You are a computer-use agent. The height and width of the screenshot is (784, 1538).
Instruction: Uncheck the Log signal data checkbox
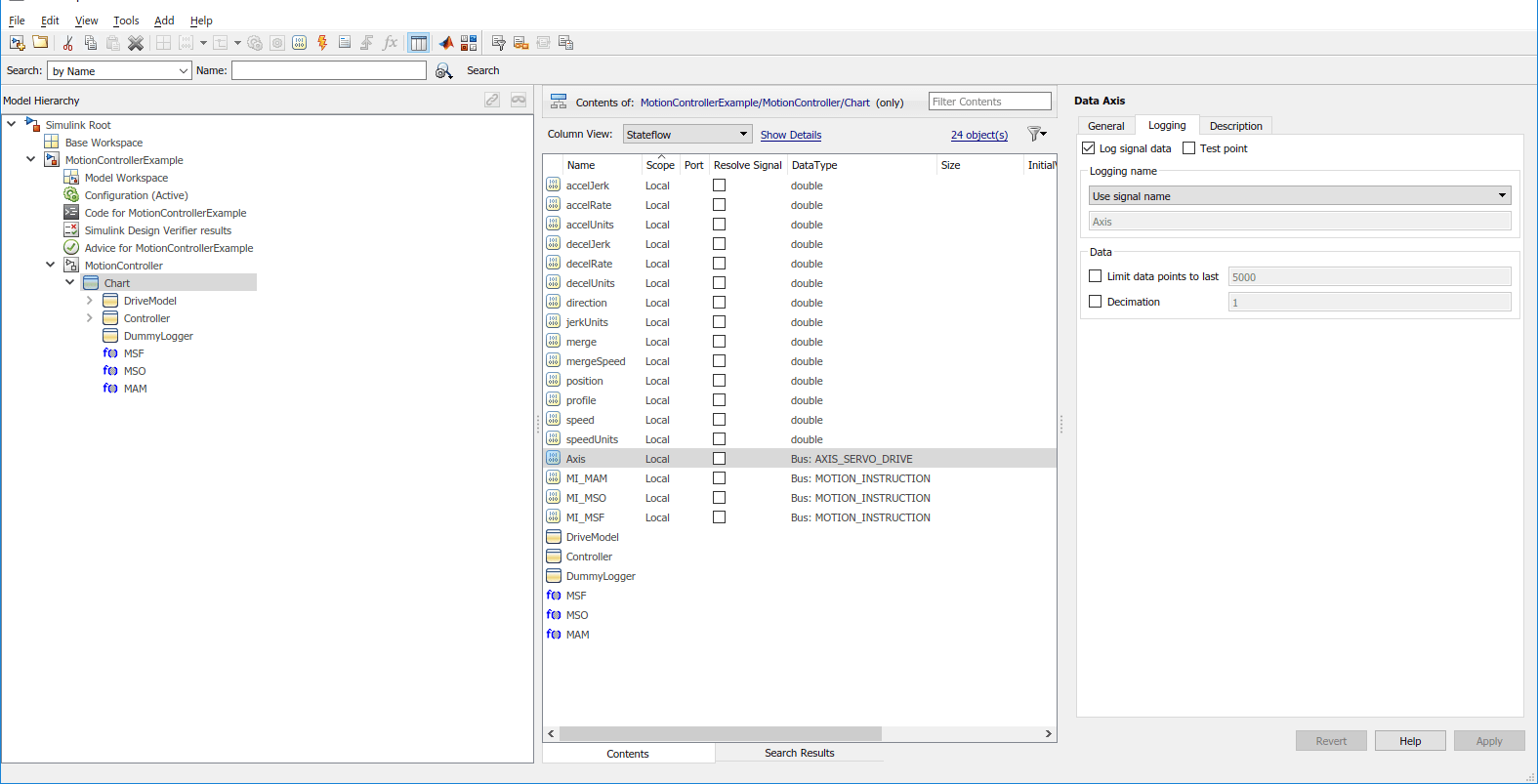tap(1088, 148)
